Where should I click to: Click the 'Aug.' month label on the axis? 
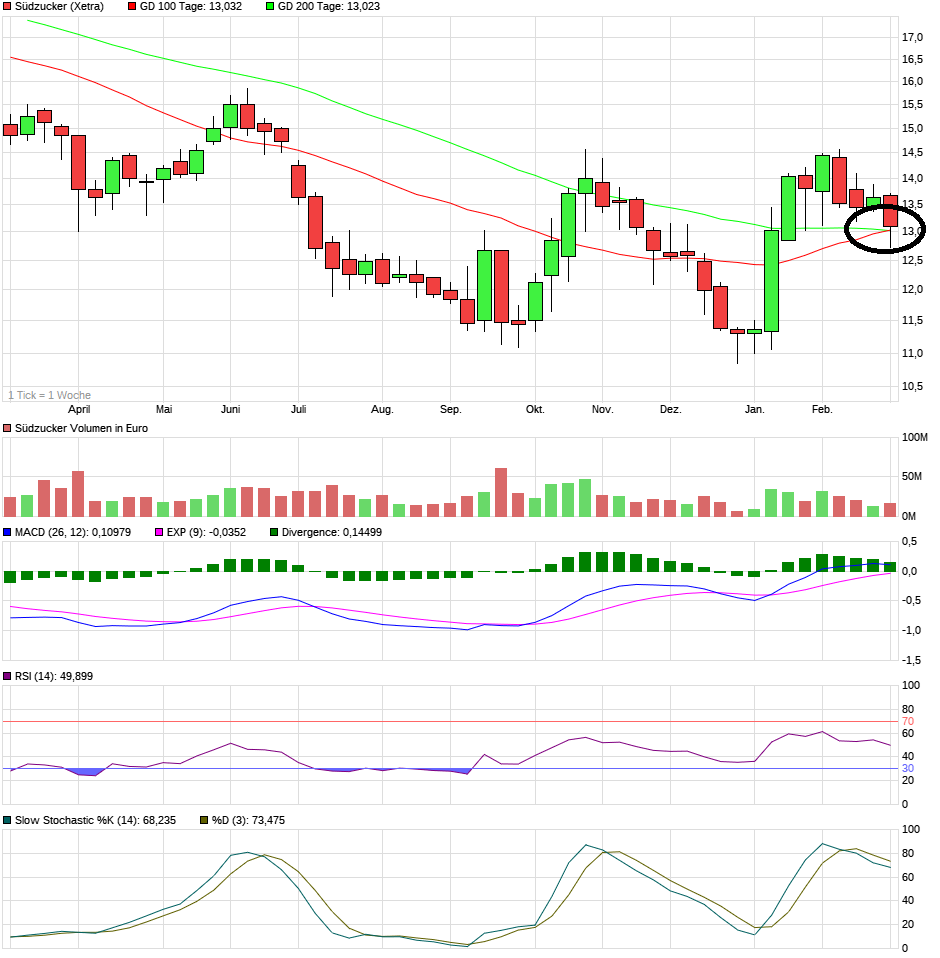pos(382,409)
